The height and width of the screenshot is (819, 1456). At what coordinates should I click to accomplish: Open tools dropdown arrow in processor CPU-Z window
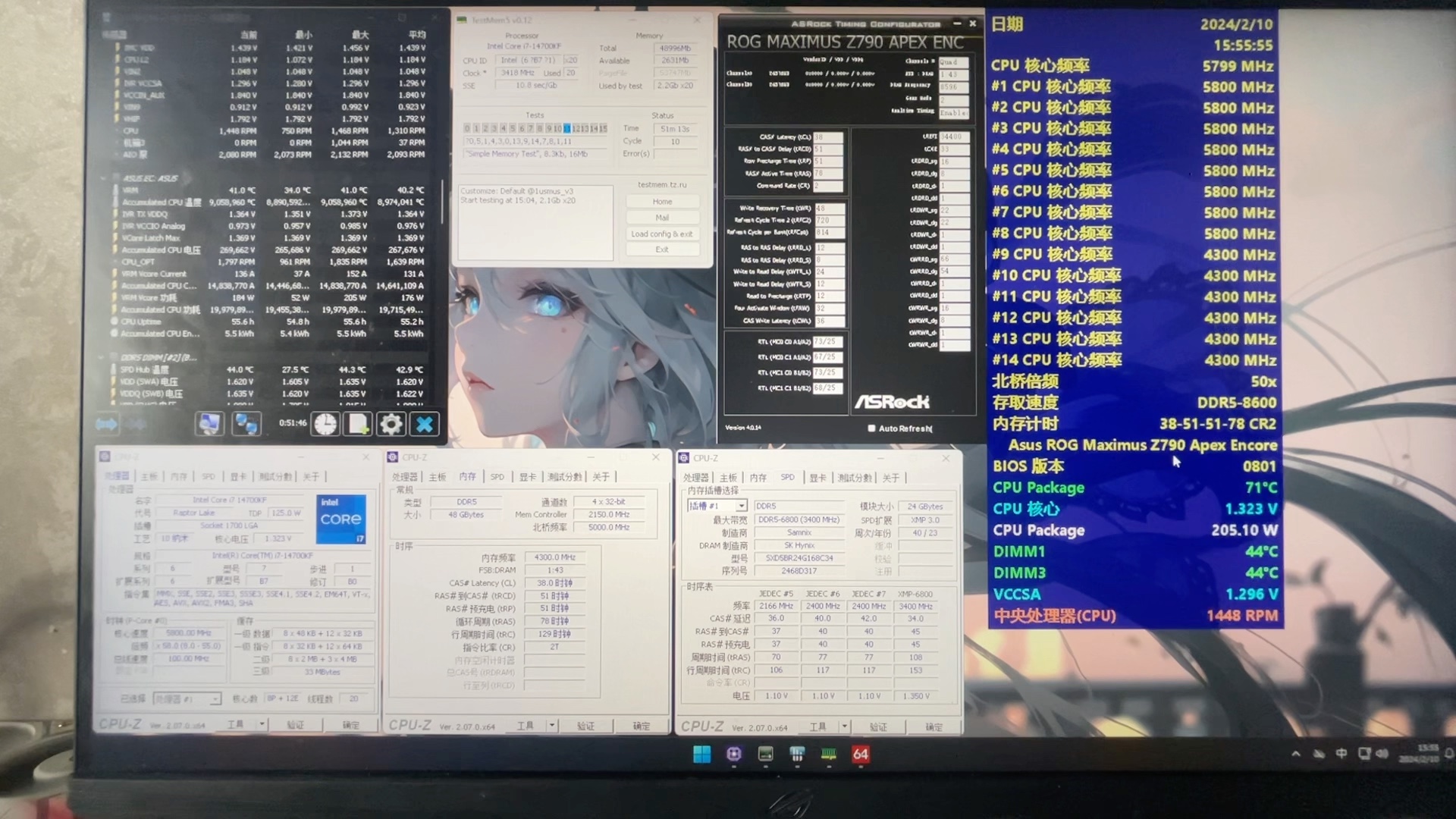click(x=262, y=724)
